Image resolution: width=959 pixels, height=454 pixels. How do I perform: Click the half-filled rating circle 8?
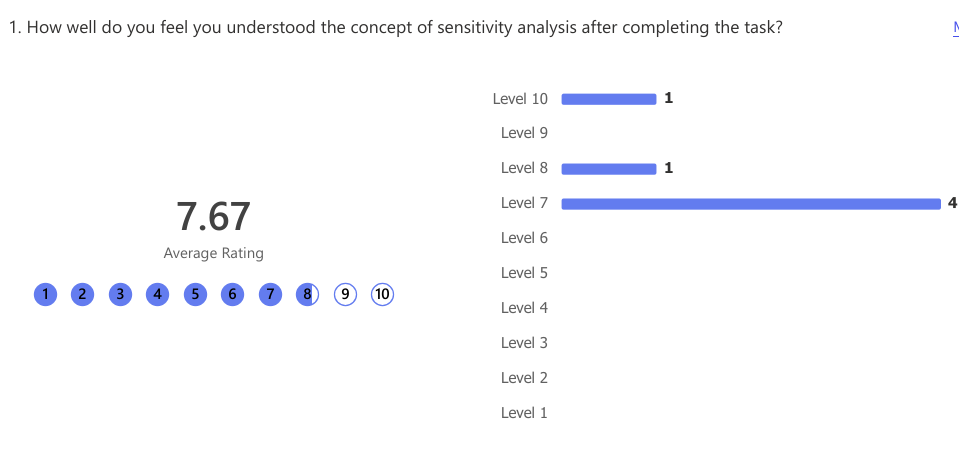[x=308, y=294]
